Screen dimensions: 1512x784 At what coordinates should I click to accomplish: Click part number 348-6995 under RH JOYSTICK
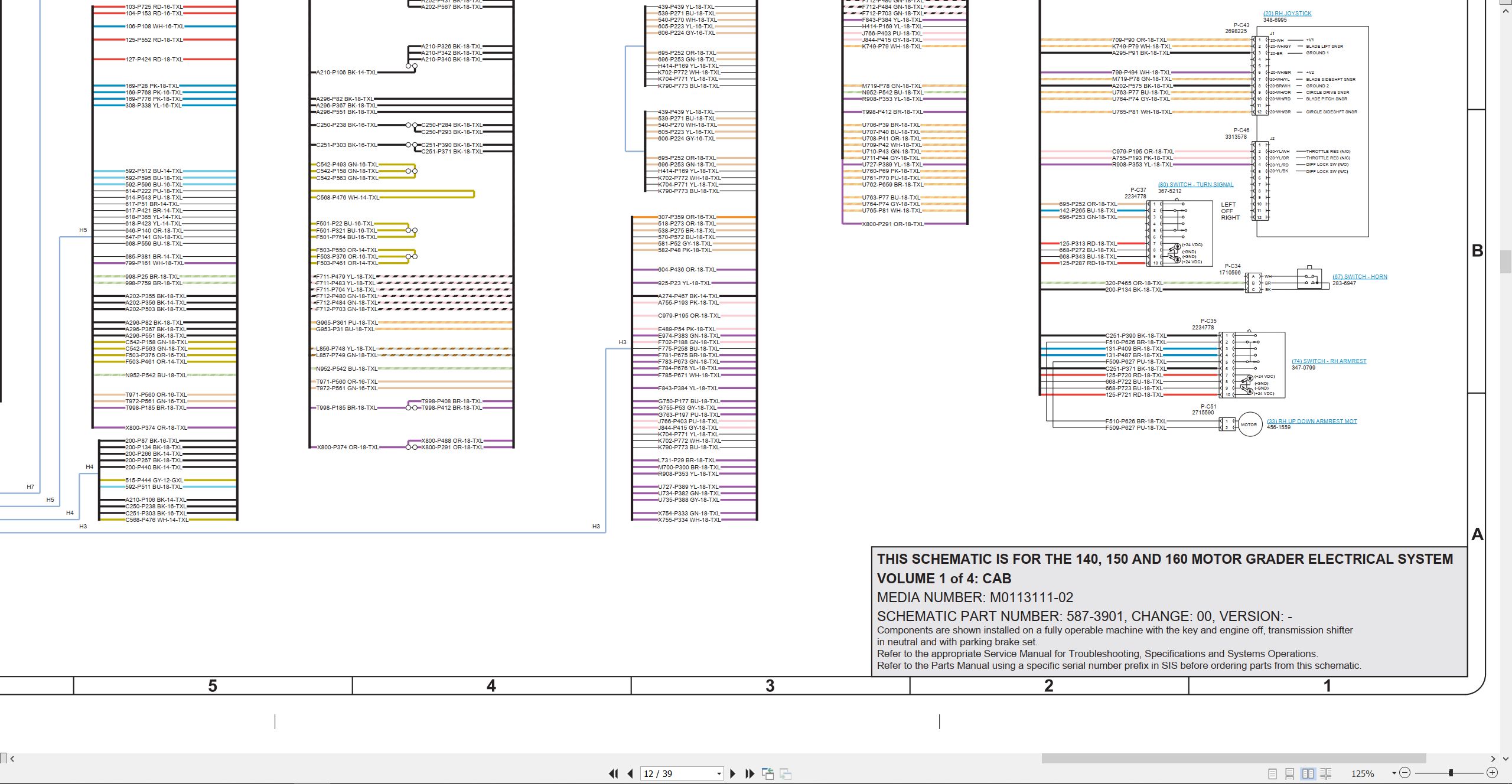click(x=1275, y=20)
